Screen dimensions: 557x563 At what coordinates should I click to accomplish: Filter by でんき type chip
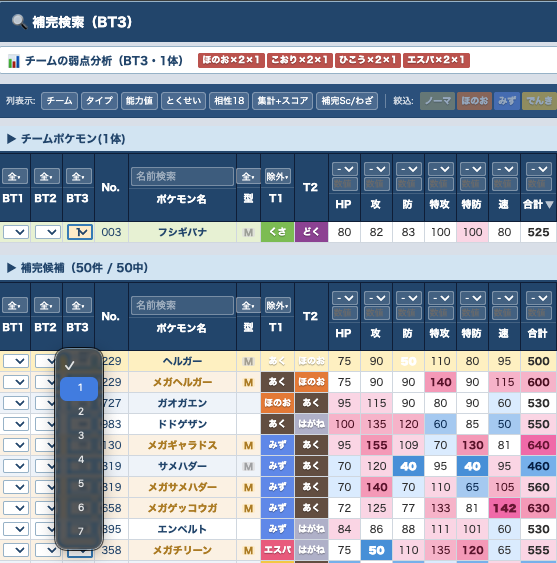[539, 101]
